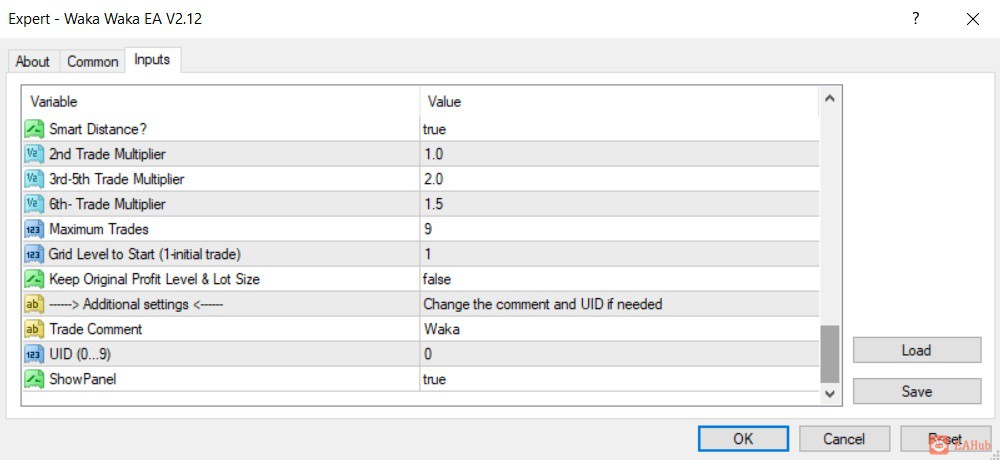Click the 'ShowPanel' variable name

83,379
